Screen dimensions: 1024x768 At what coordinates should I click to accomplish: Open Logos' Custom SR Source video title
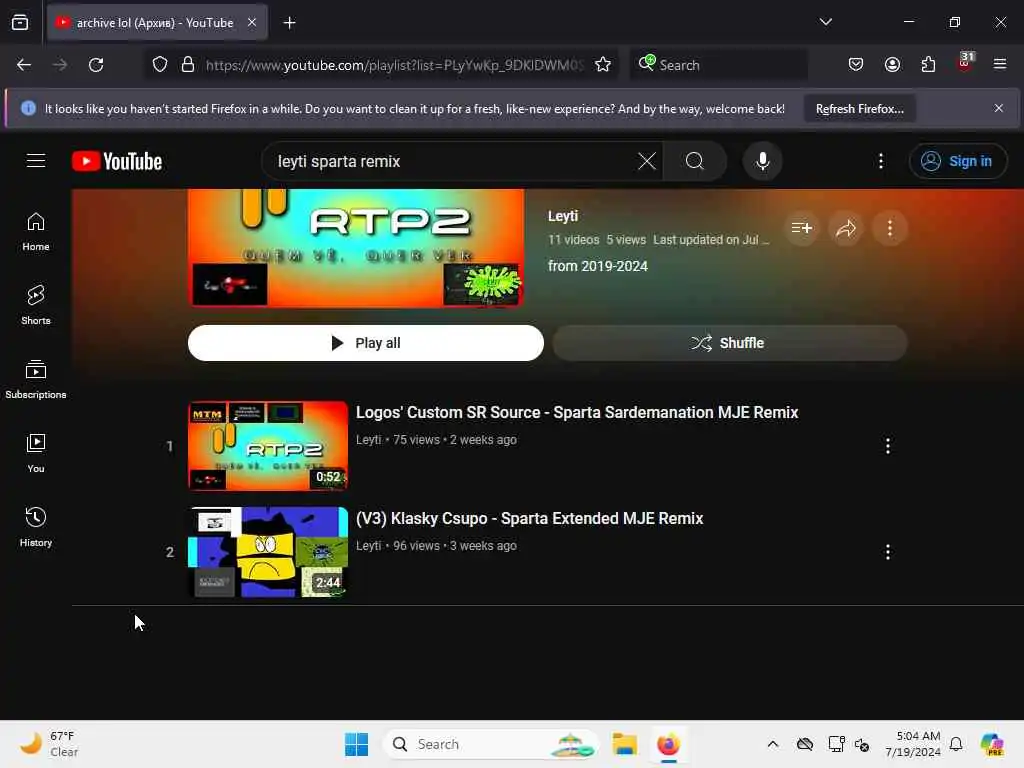pyautogui.click(x=577, y=413)
